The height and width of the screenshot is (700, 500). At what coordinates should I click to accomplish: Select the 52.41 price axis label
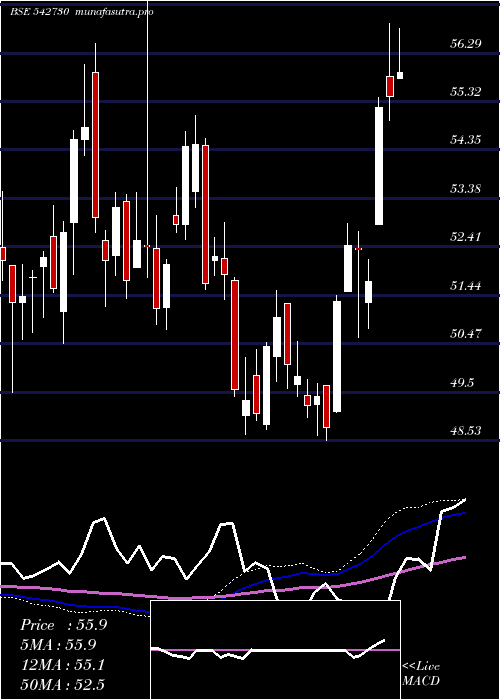point(466,236)
